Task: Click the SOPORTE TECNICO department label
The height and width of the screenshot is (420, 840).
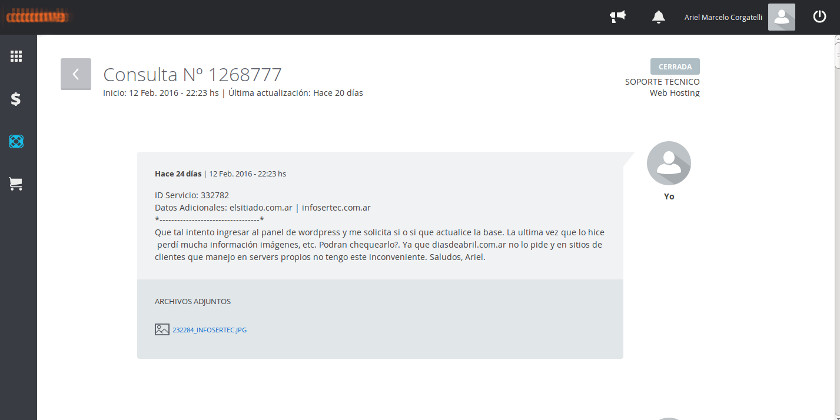Action: pyautogui.click(x=662, y=82)
